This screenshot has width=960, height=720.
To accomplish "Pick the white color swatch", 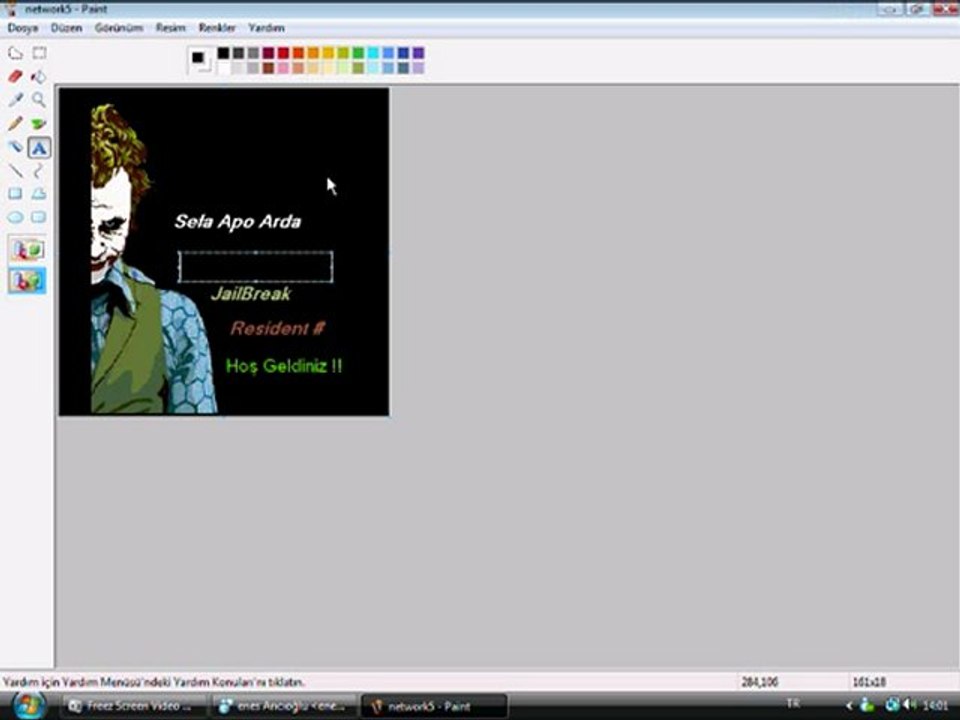I will (223, 68).
